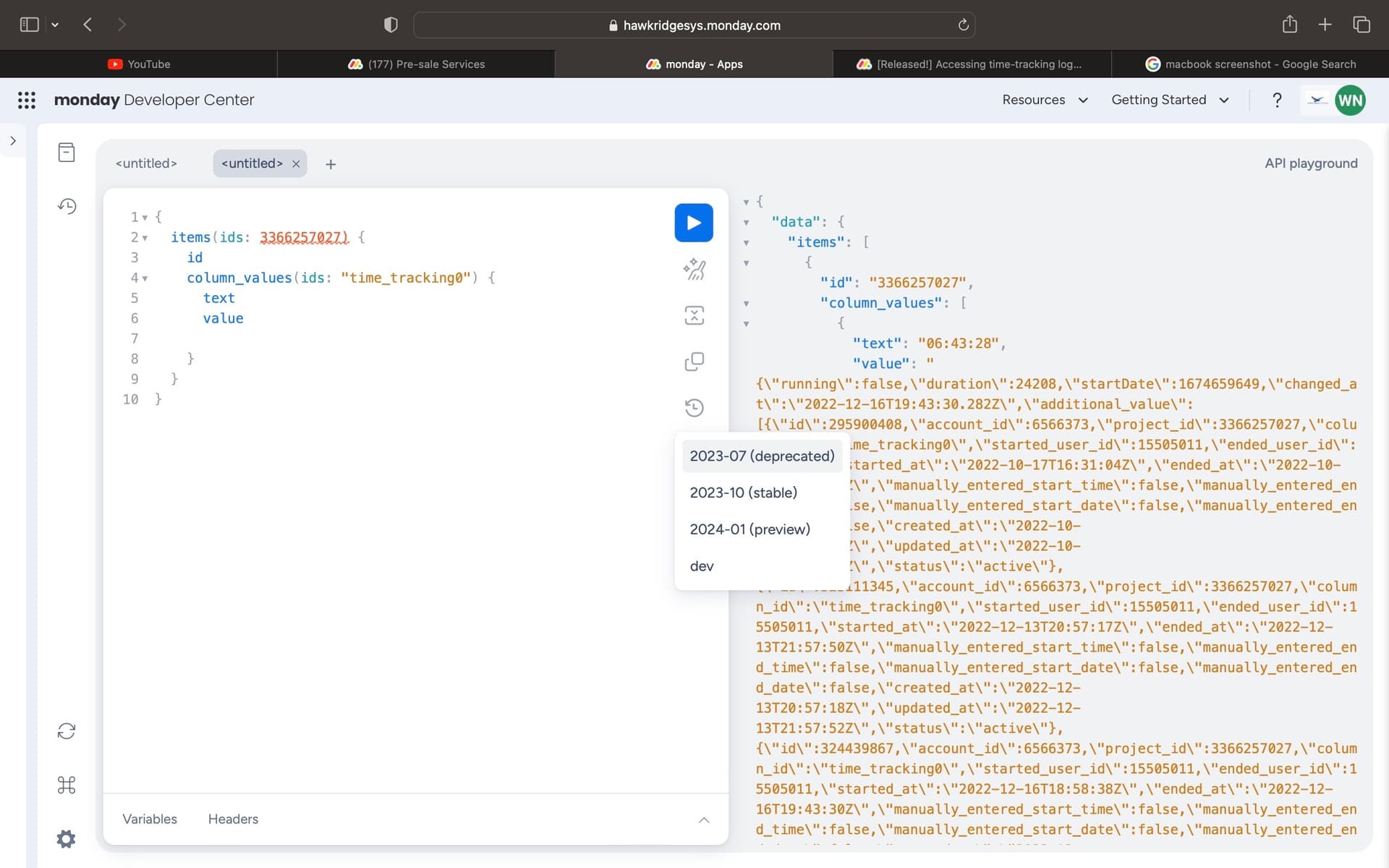
Task: Collapse the "data" node in response
Action: pyautogui.click(x=746, y=223)
